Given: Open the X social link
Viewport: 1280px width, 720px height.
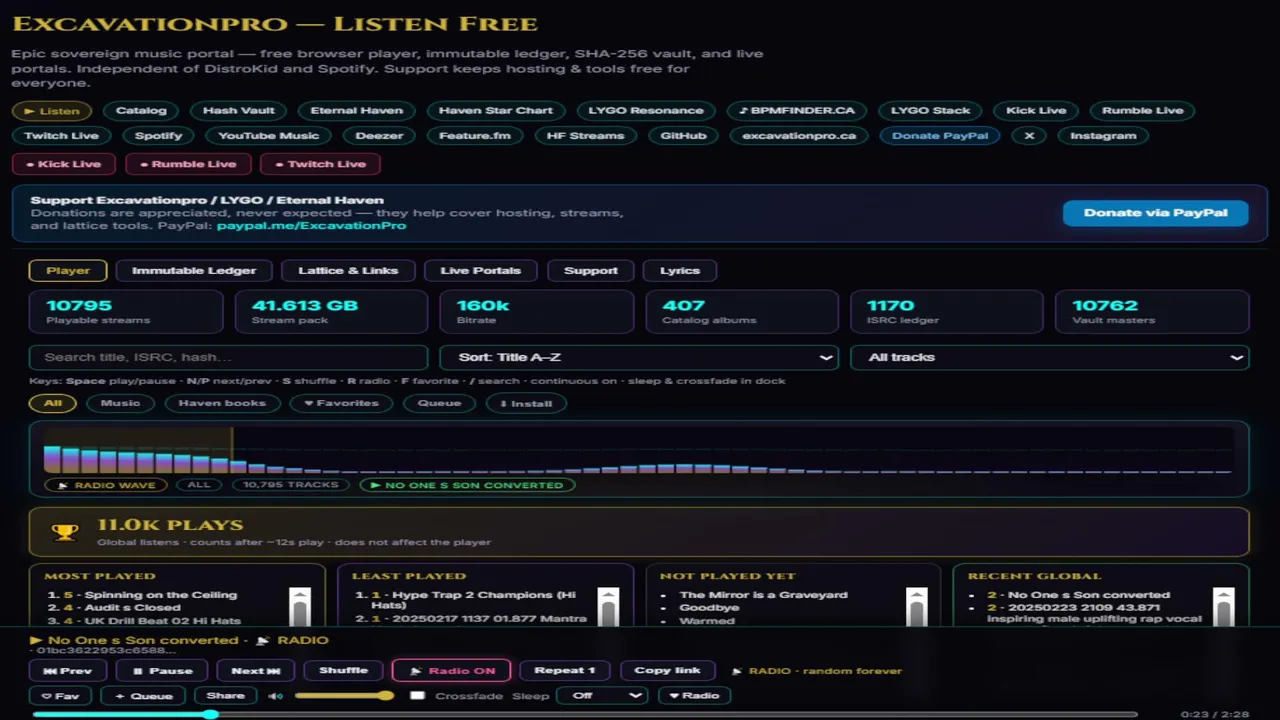Looking at the screenshot, I should point(1029,136).
